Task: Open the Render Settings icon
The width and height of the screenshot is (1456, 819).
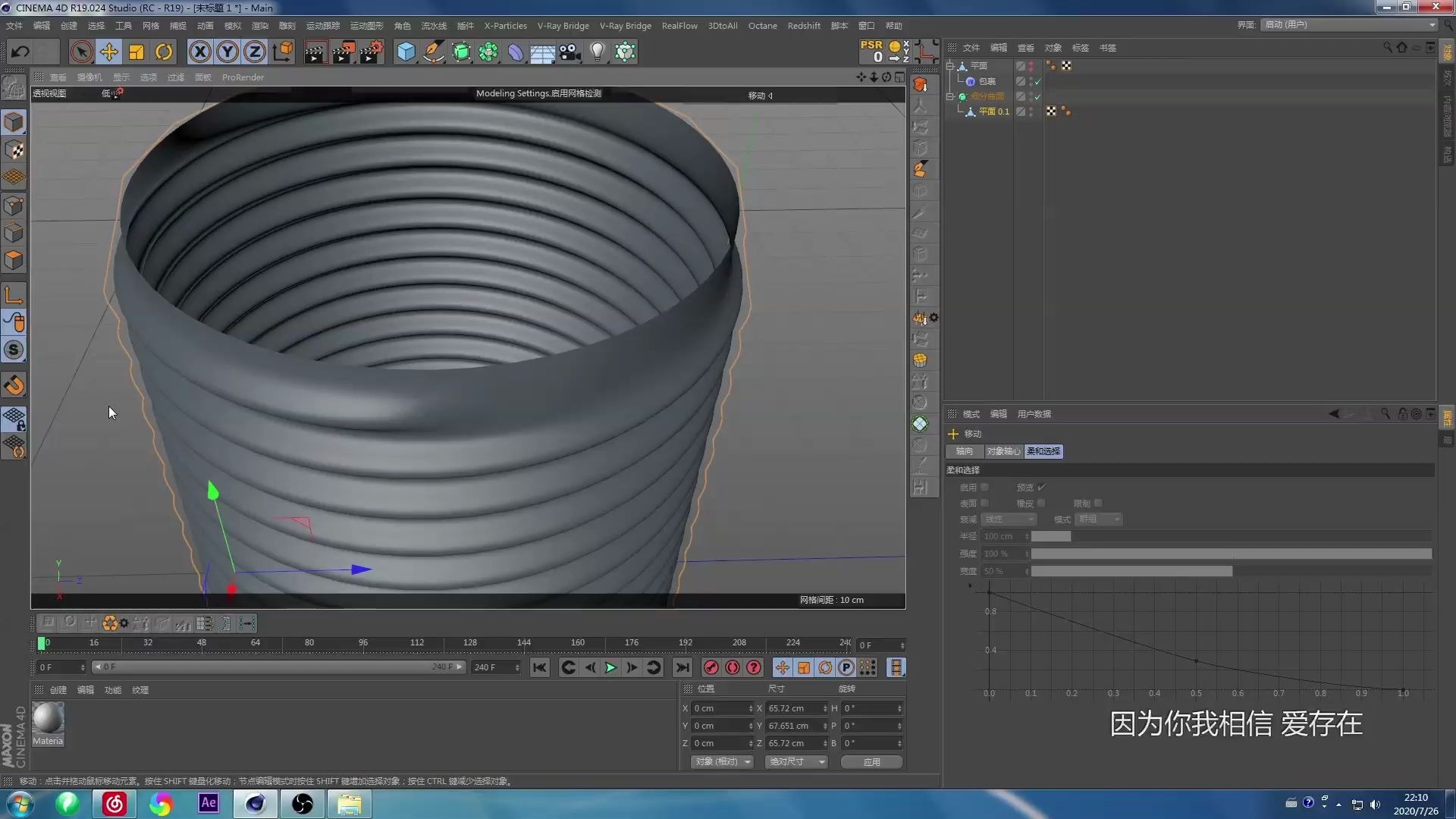Action: click(x=371, y=52)
